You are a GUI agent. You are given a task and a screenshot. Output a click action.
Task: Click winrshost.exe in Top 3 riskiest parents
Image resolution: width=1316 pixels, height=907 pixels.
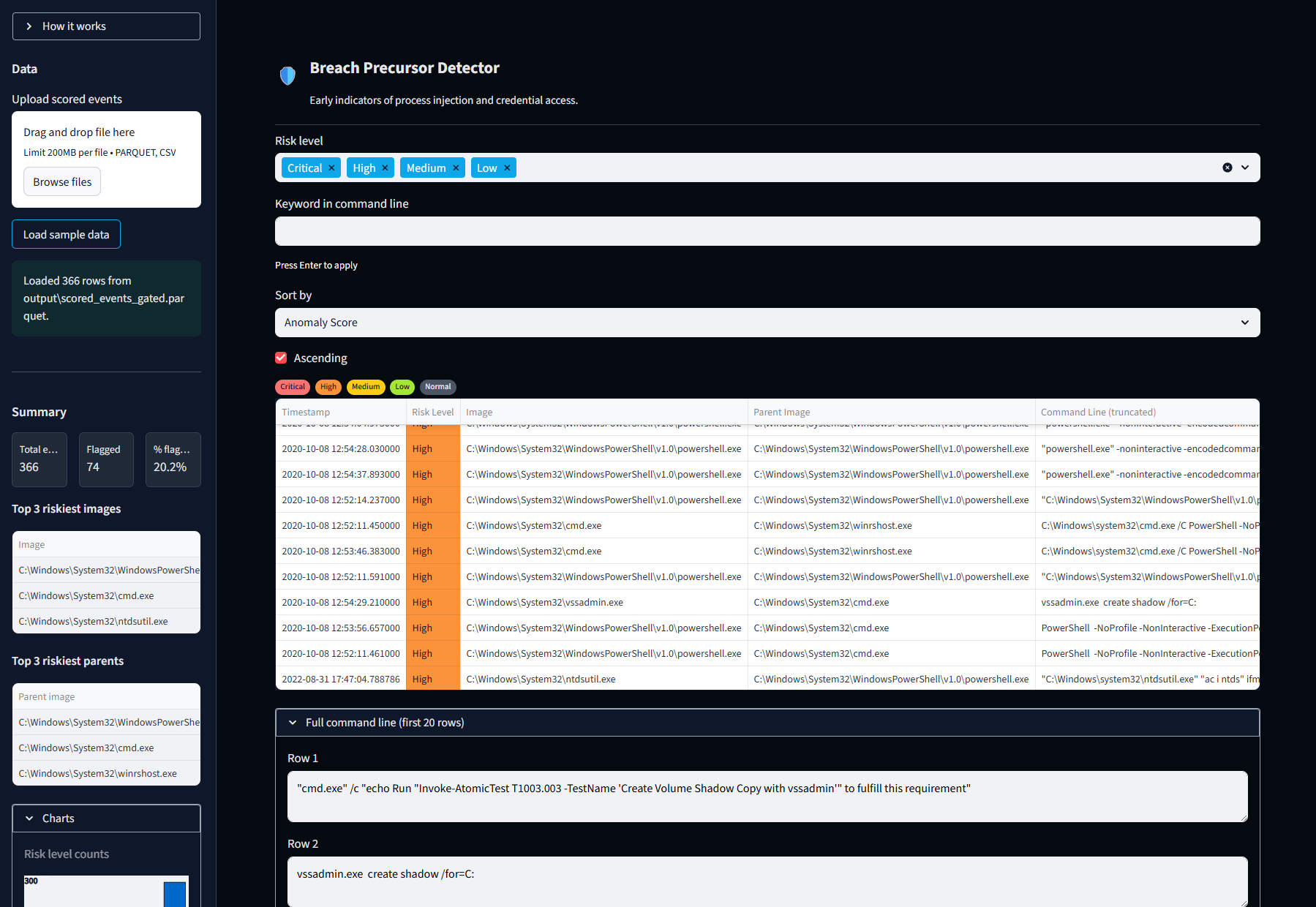pyautogui.click(x=106, y=773)
